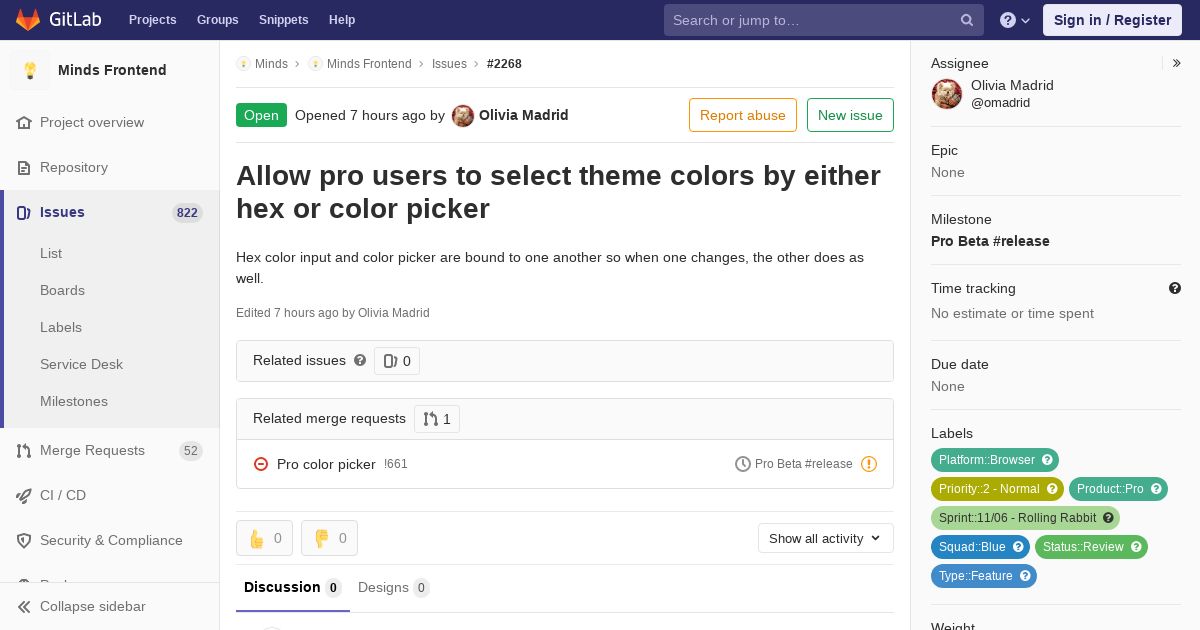
Task: Click Related issues help icon
Action: (360, 360)
